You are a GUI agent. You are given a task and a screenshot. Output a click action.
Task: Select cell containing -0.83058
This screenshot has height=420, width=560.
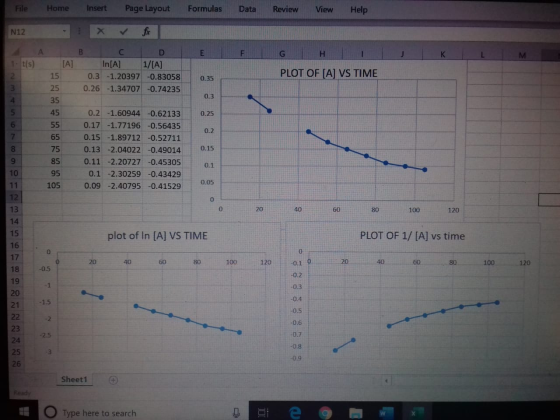click(x=162, y=77)
